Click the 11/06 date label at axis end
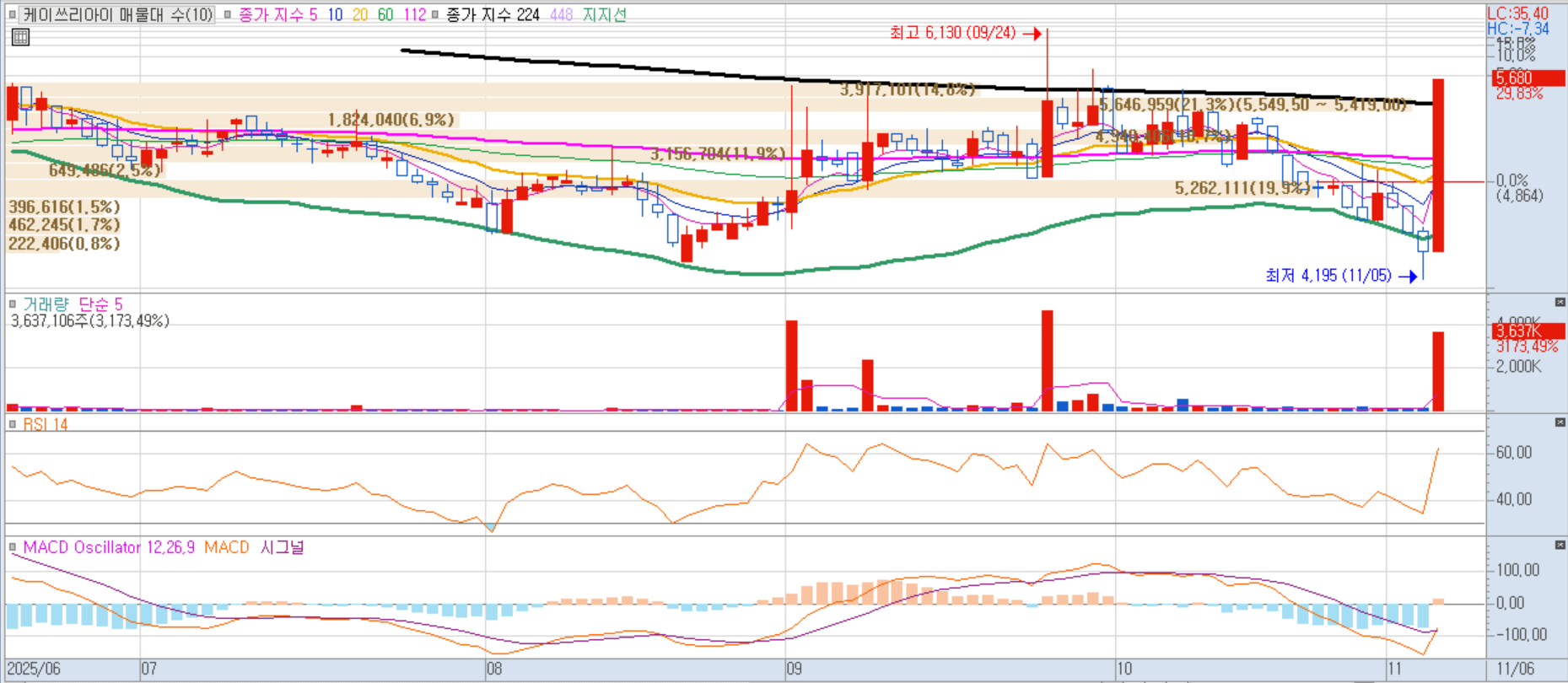1568x683 pixels. (x=1515, y=669)
